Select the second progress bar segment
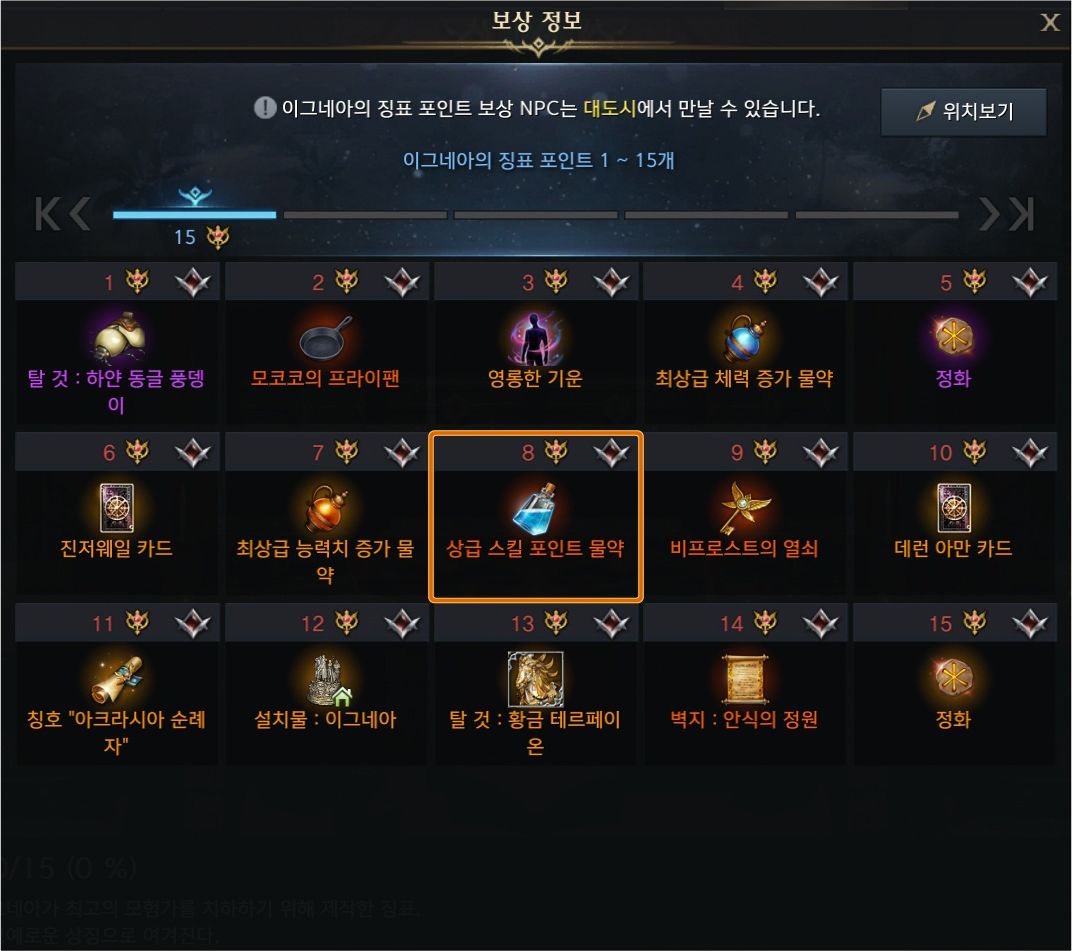The width and height of the screenshot is (1072, 951). tap(365, 215)
